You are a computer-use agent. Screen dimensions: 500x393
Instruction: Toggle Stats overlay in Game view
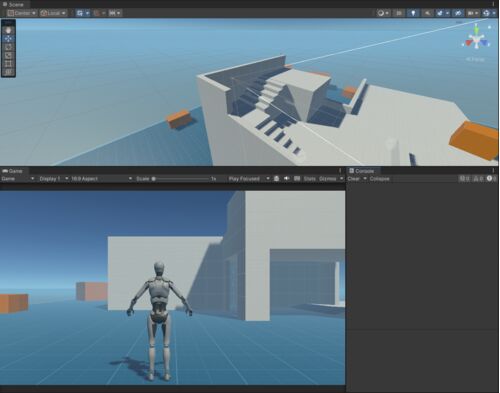tap(309, 179)
